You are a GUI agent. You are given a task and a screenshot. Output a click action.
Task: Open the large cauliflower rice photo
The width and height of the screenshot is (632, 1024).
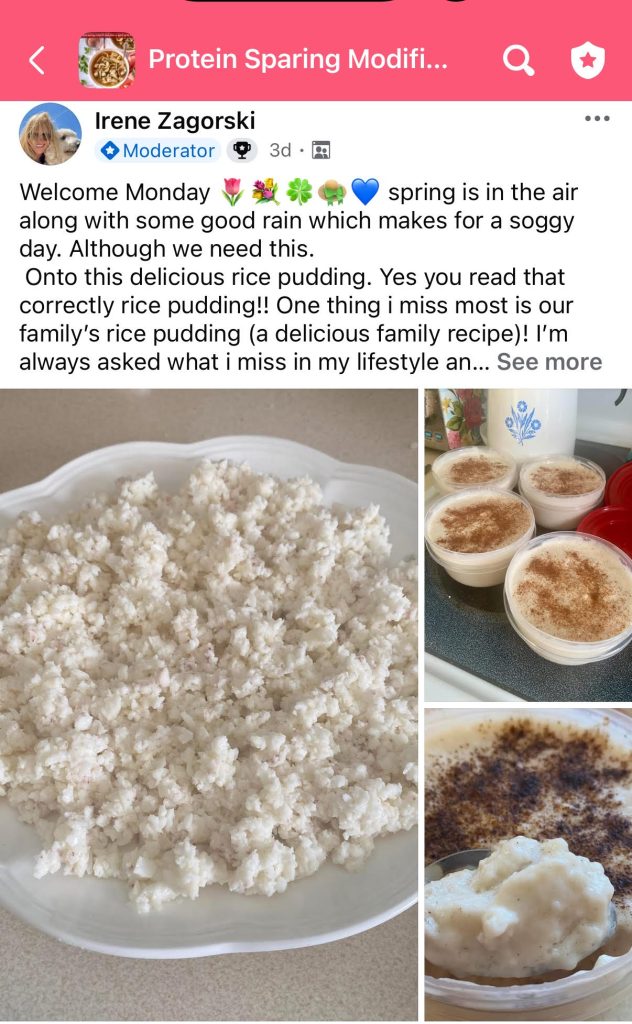[209, 704]
